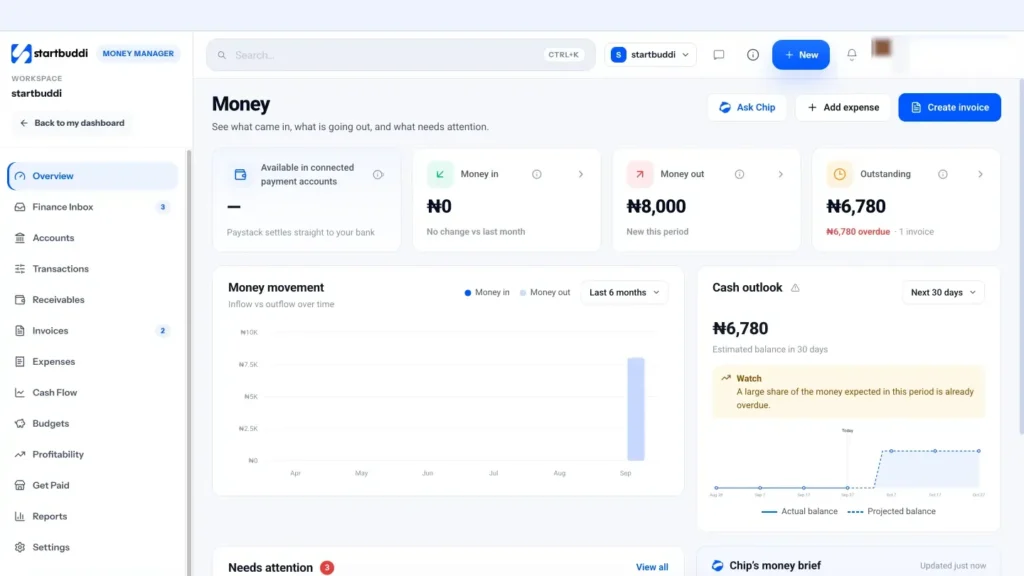This screenshot has height=576, width=1024.
Task: Open Finance Inbox in the sidebar
Action: (x=93, y=207)
